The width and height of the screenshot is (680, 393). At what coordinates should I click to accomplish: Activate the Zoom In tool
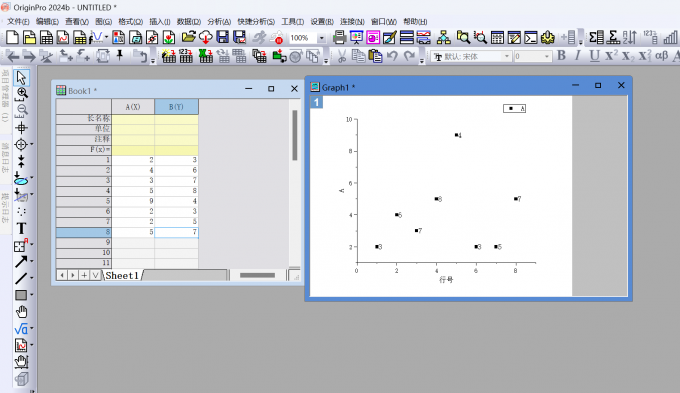tap(22, 93)
